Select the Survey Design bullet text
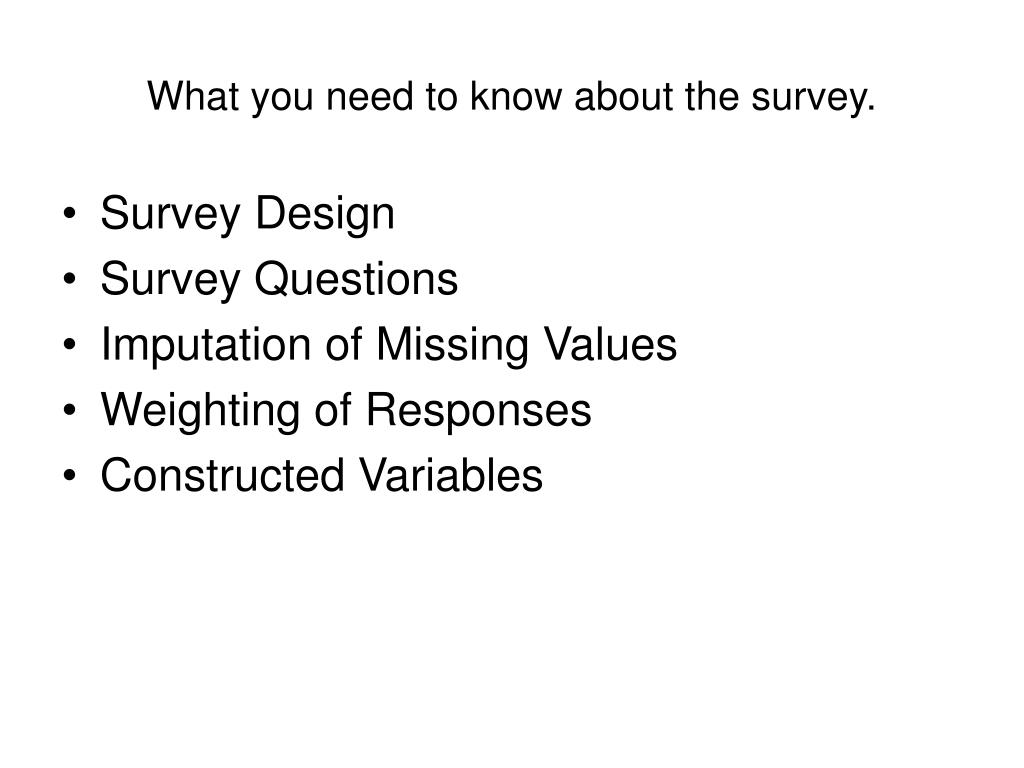Image resolution: width=1024 pixels, height=768 pixels. click(248, 215)
